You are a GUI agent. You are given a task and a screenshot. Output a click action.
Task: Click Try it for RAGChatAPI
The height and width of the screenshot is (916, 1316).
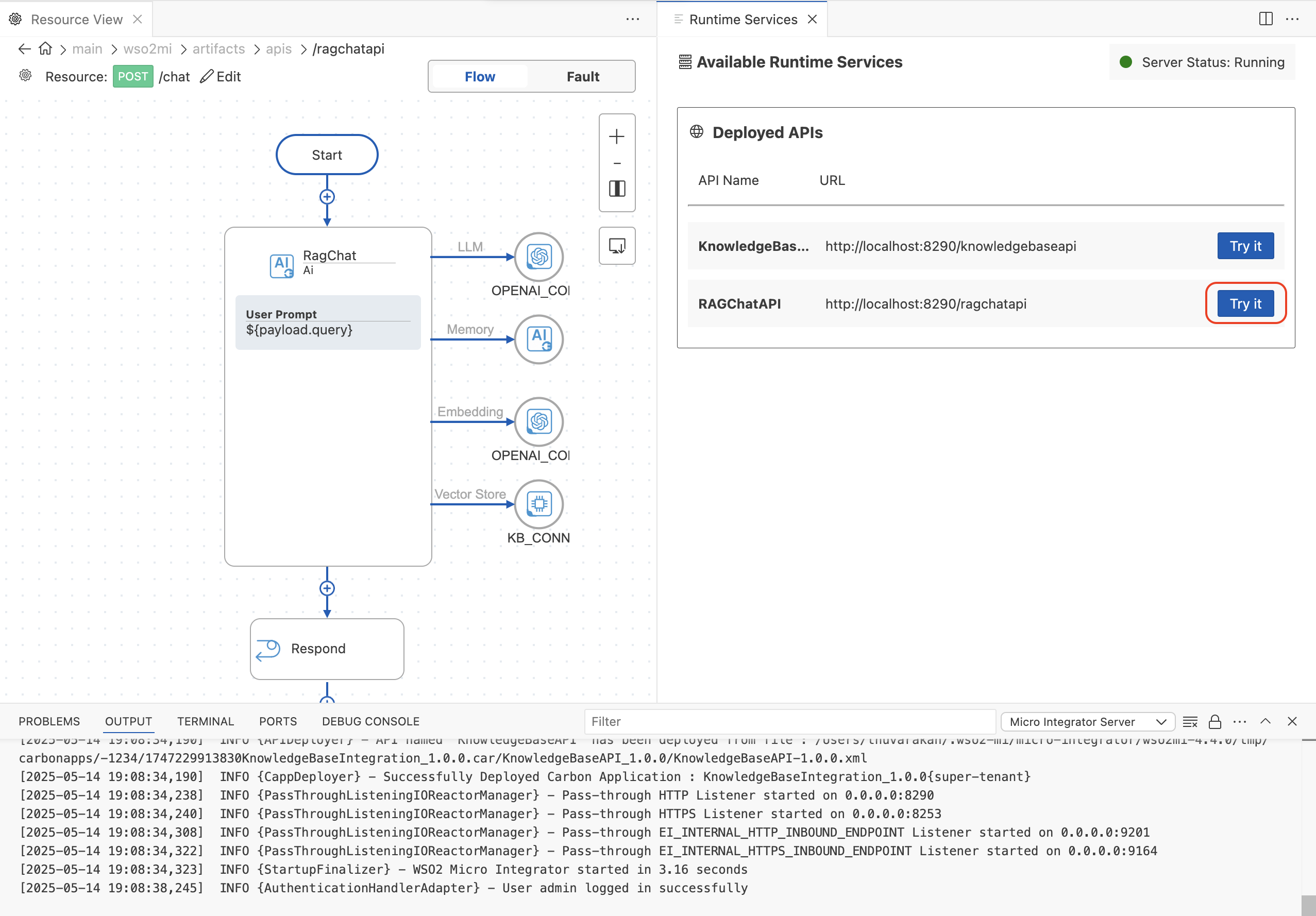pyautogui.click(x=1245, y=303)
